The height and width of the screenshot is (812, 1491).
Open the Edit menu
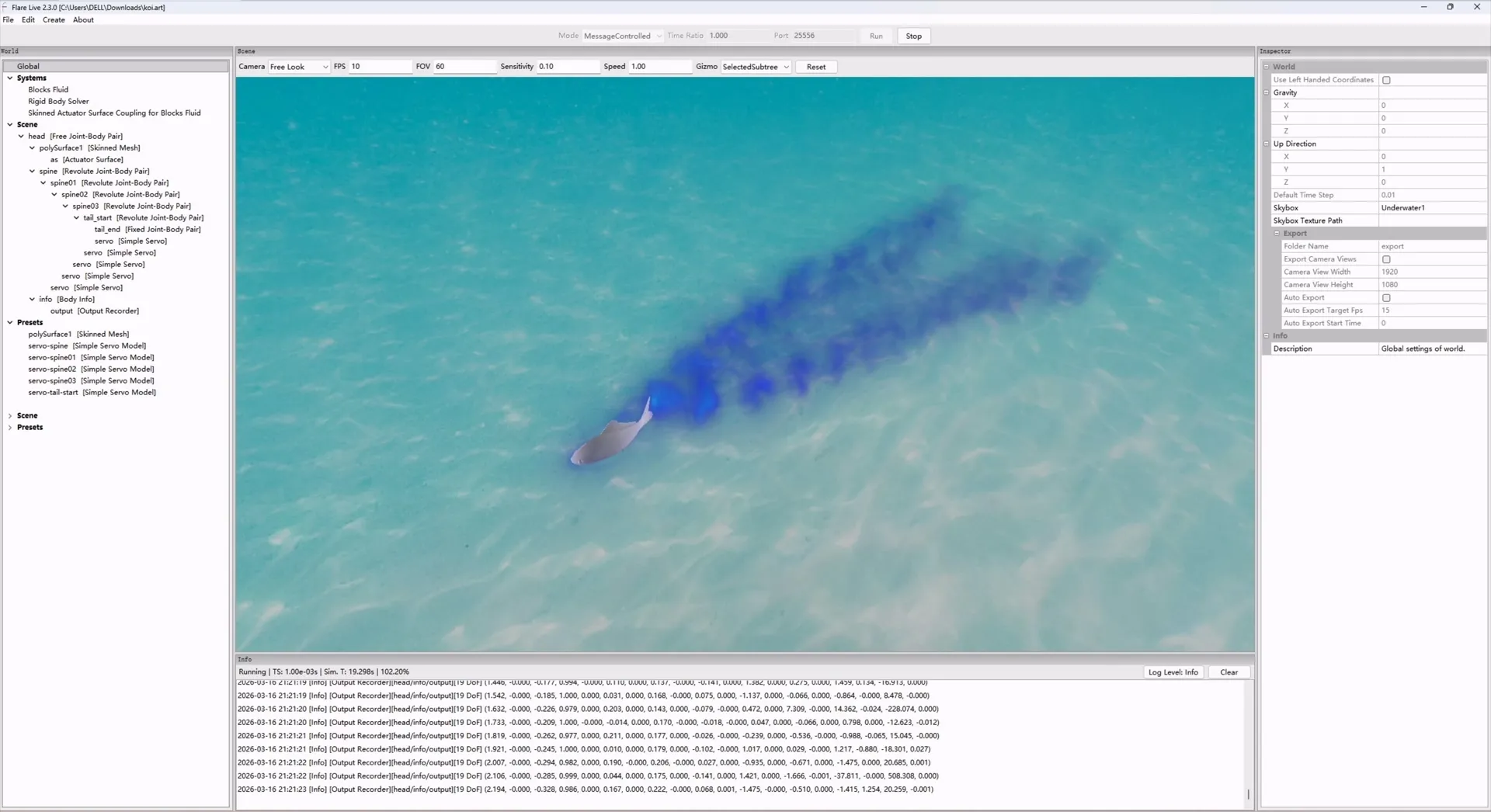tap(28, 20)
